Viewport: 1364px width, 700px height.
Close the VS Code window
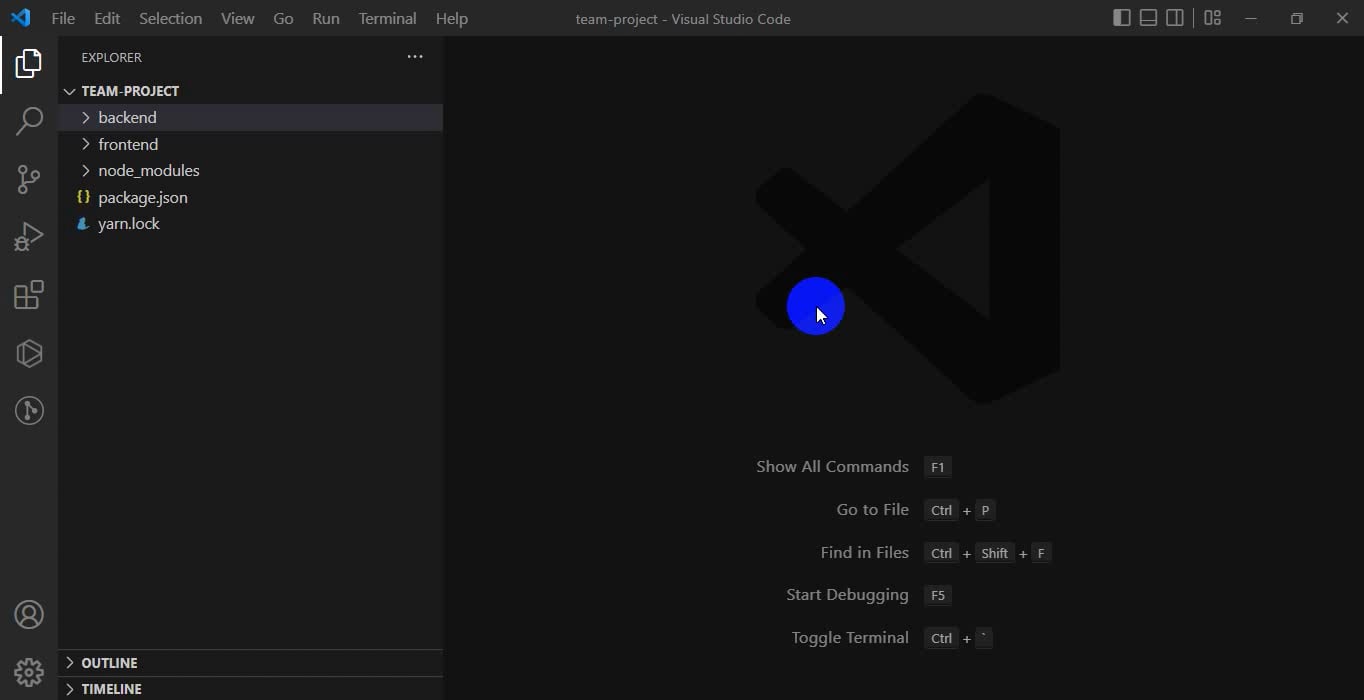(x=1342, y=18)
